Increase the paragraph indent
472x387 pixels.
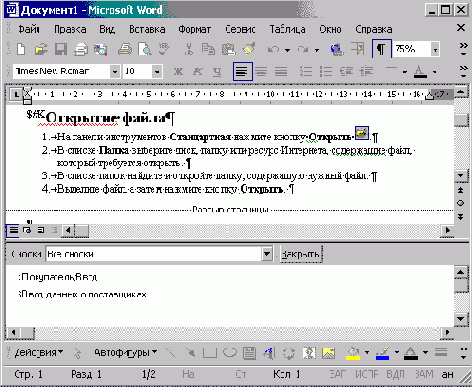click(366, 71)
